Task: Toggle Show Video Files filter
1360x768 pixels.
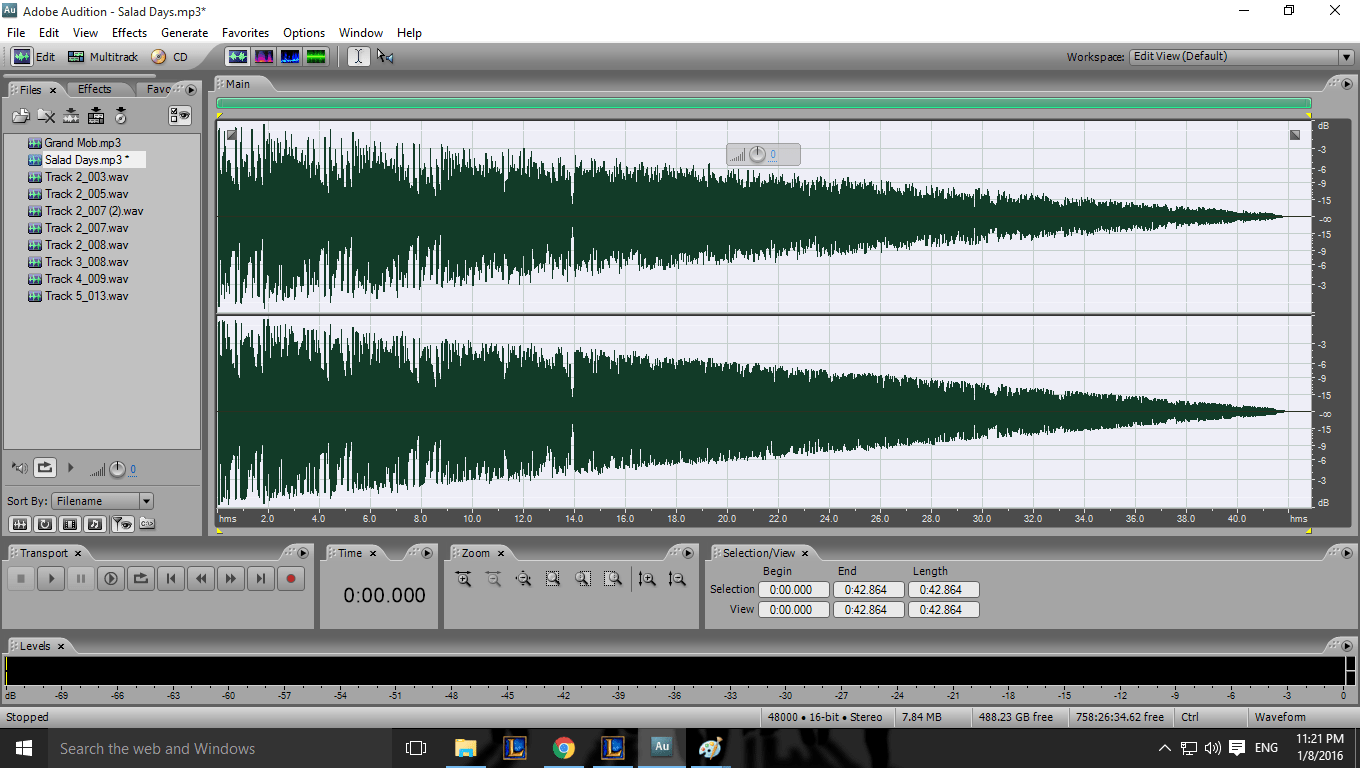Action: (x=70, y=523)
